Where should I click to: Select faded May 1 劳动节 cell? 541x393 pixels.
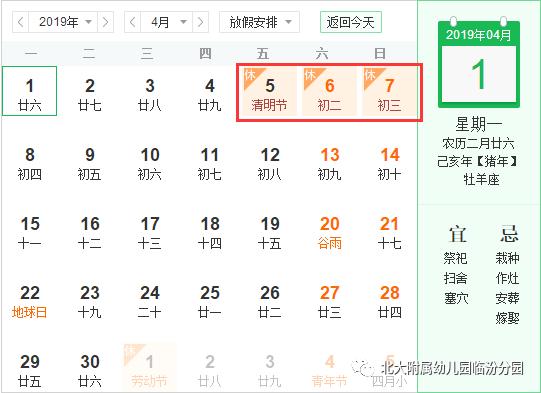coord(149,368)
